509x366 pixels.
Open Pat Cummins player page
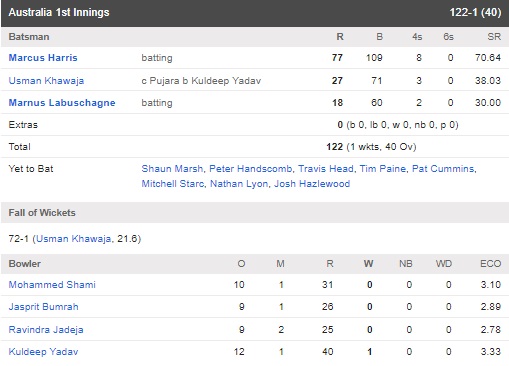(x=443, y=169)
